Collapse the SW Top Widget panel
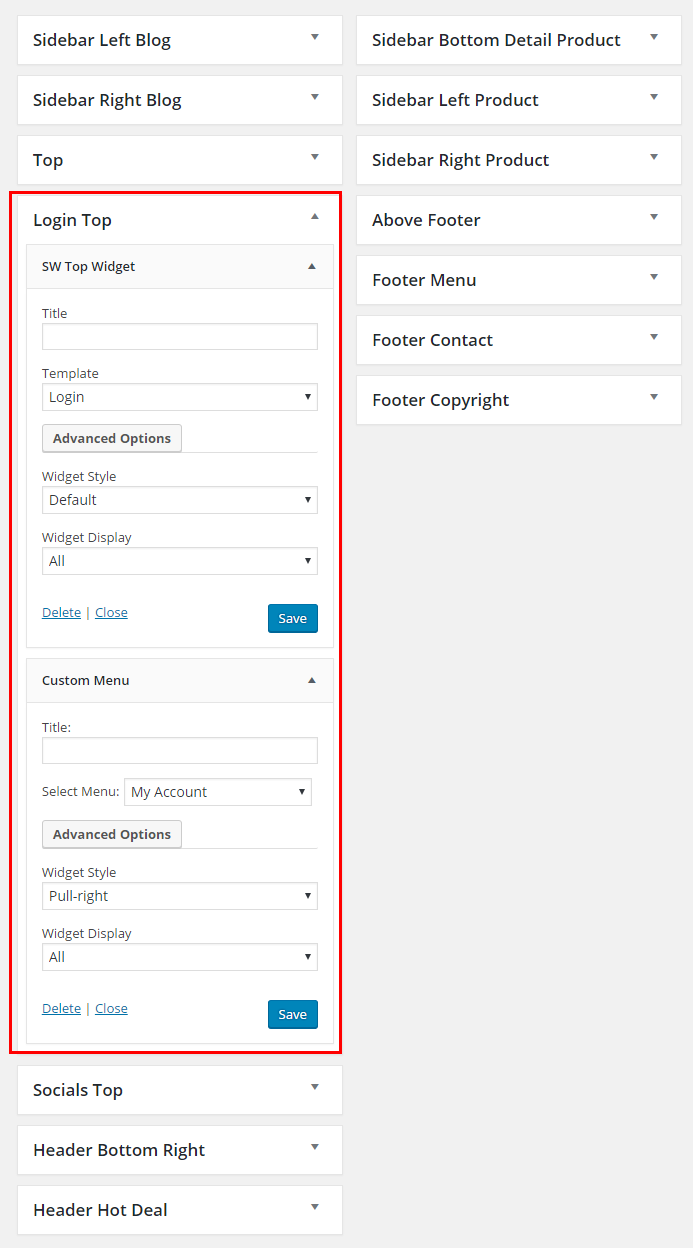The width and height of the screenshot is (693, 1248). 311,267
